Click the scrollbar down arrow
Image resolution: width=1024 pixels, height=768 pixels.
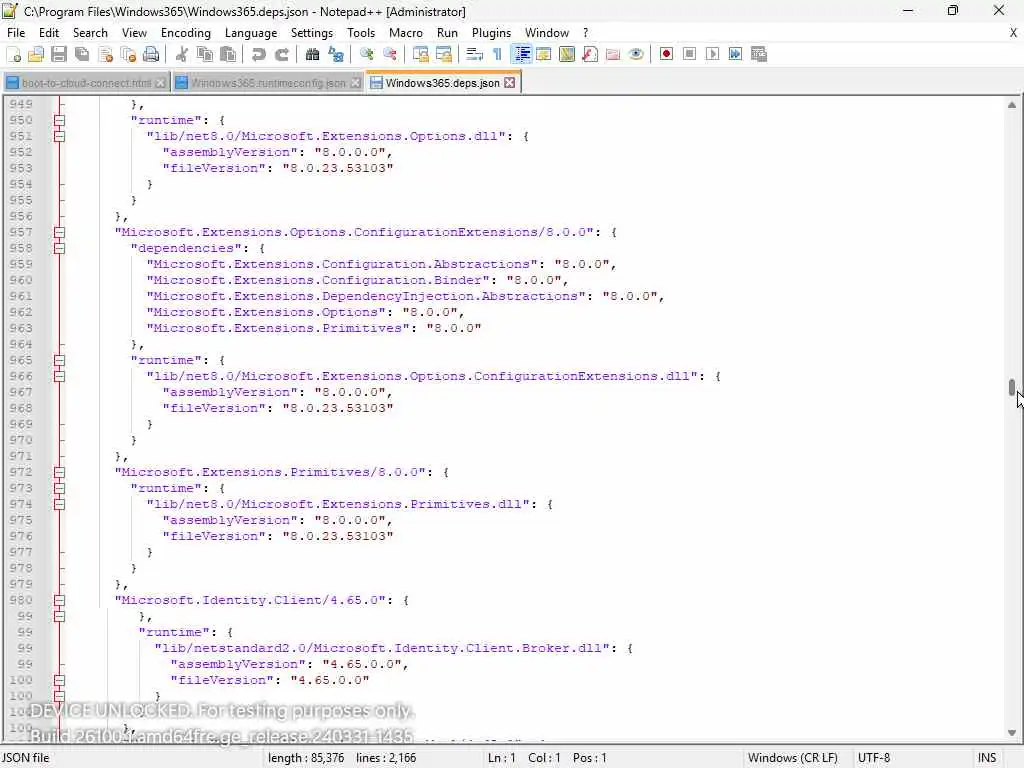click(1012, 733)
